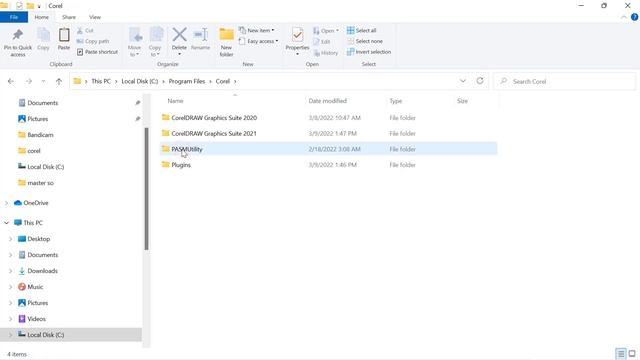Switch to the View tab
Image resolution: width=640 pixels, height=360 pixels.
point(95,17)
